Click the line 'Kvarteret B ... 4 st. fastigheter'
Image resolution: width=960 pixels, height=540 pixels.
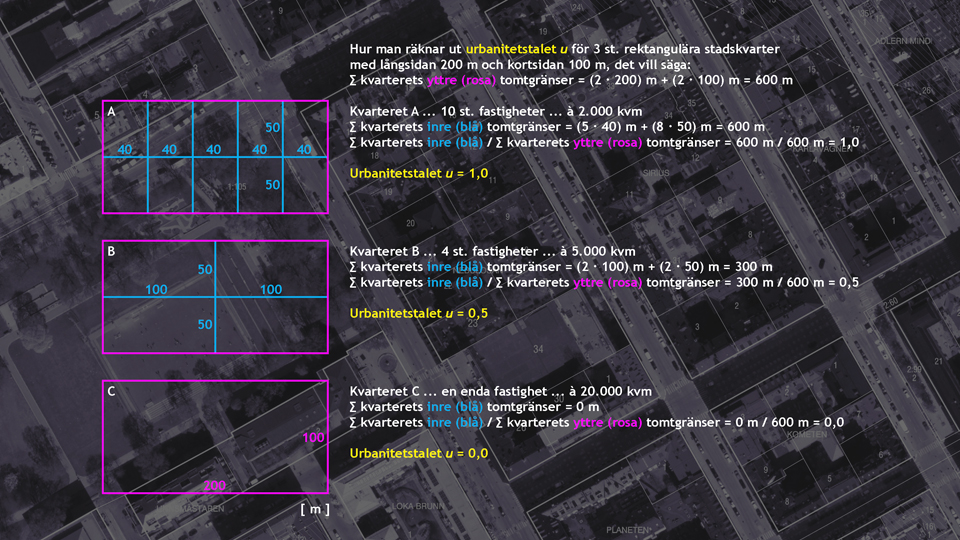(x=493, y=251)
